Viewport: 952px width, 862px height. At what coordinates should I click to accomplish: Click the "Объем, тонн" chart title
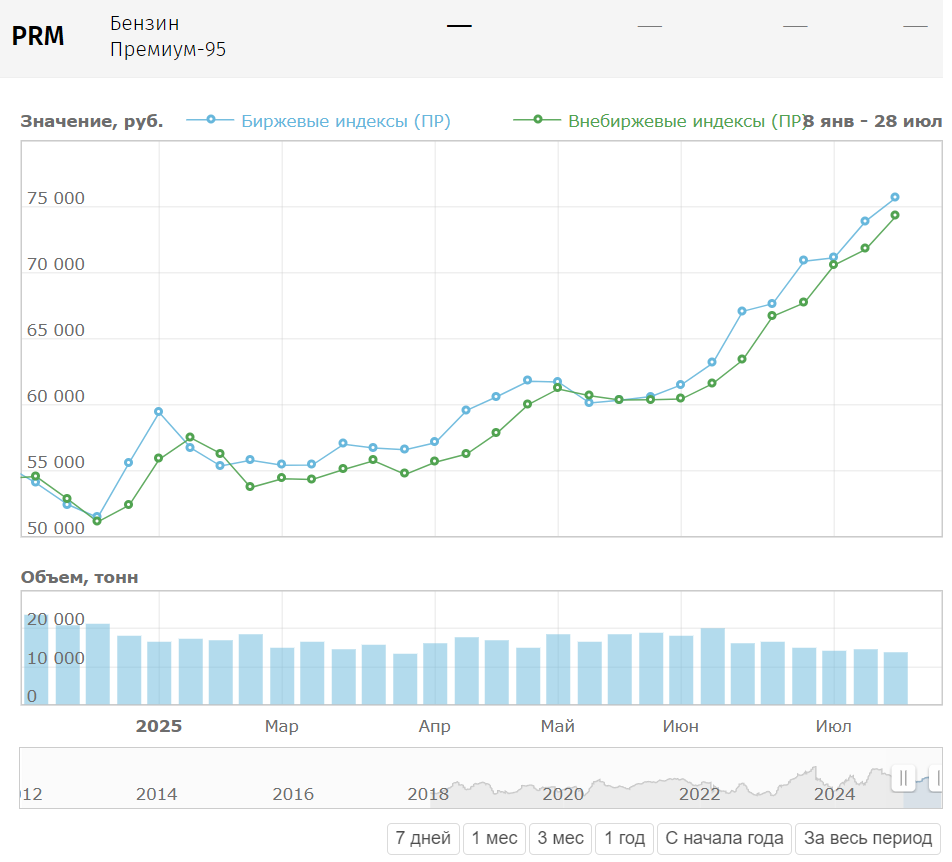click(x=80, y=577)
